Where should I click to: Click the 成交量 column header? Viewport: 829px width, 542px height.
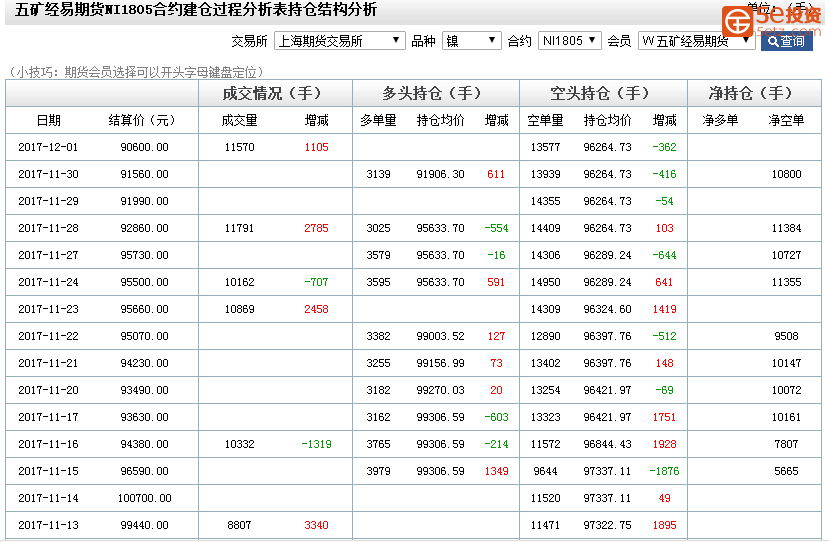pos(240,121)
